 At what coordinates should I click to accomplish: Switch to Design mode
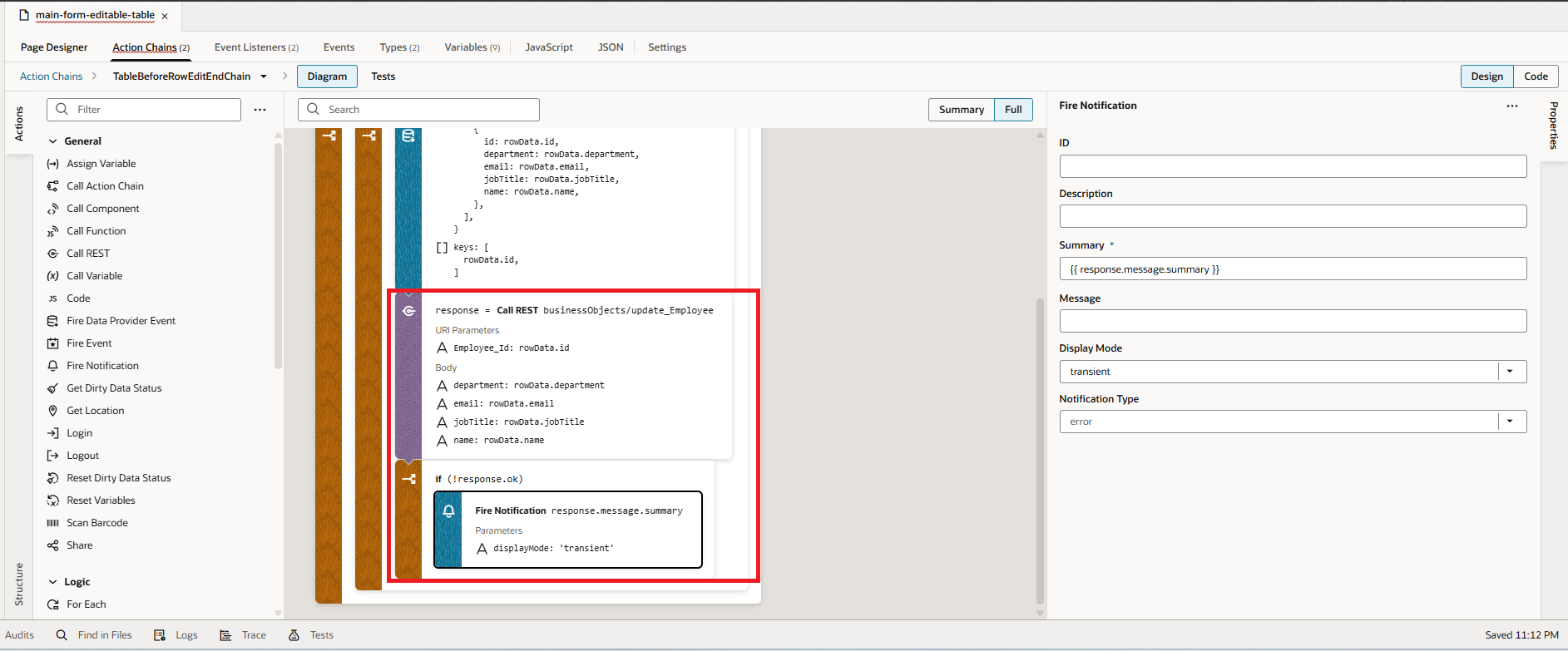[x=1486, y=76]
